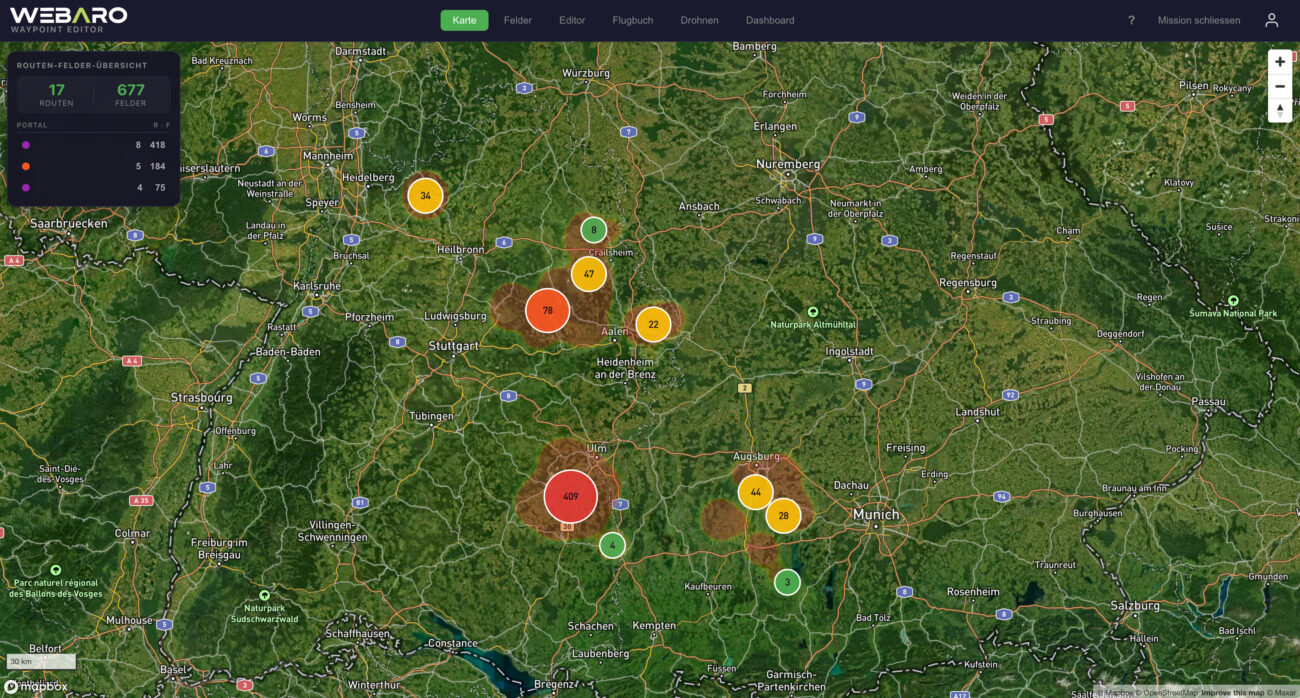Click the Stuttgart city label on map
The height and width of the screenshot is (698, 1300).
453,346
